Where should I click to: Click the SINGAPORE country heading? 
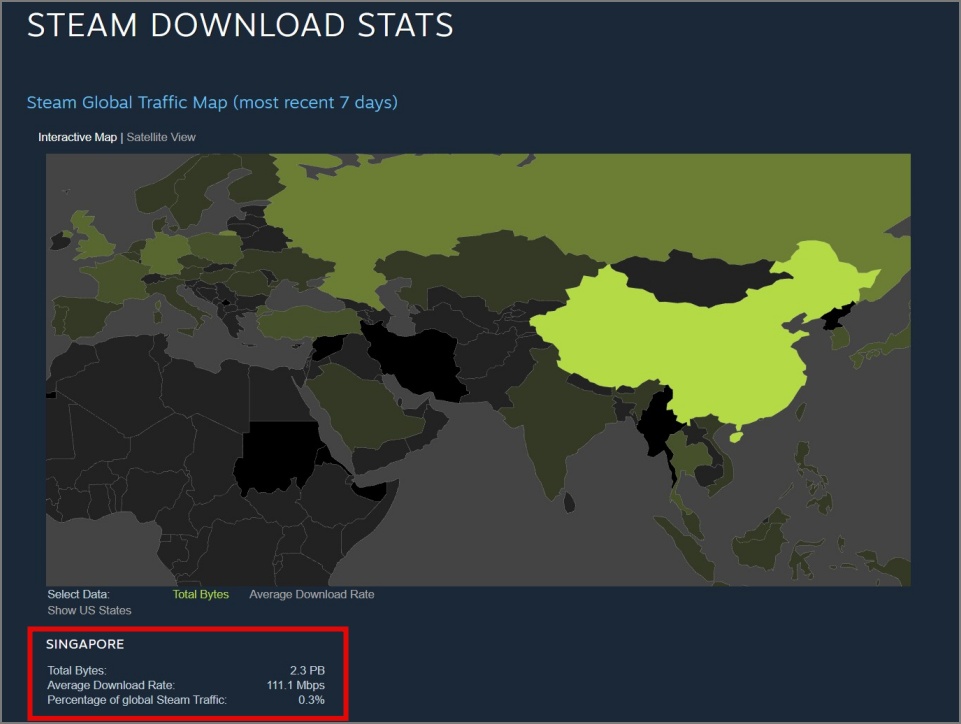(x=85, y=644)
